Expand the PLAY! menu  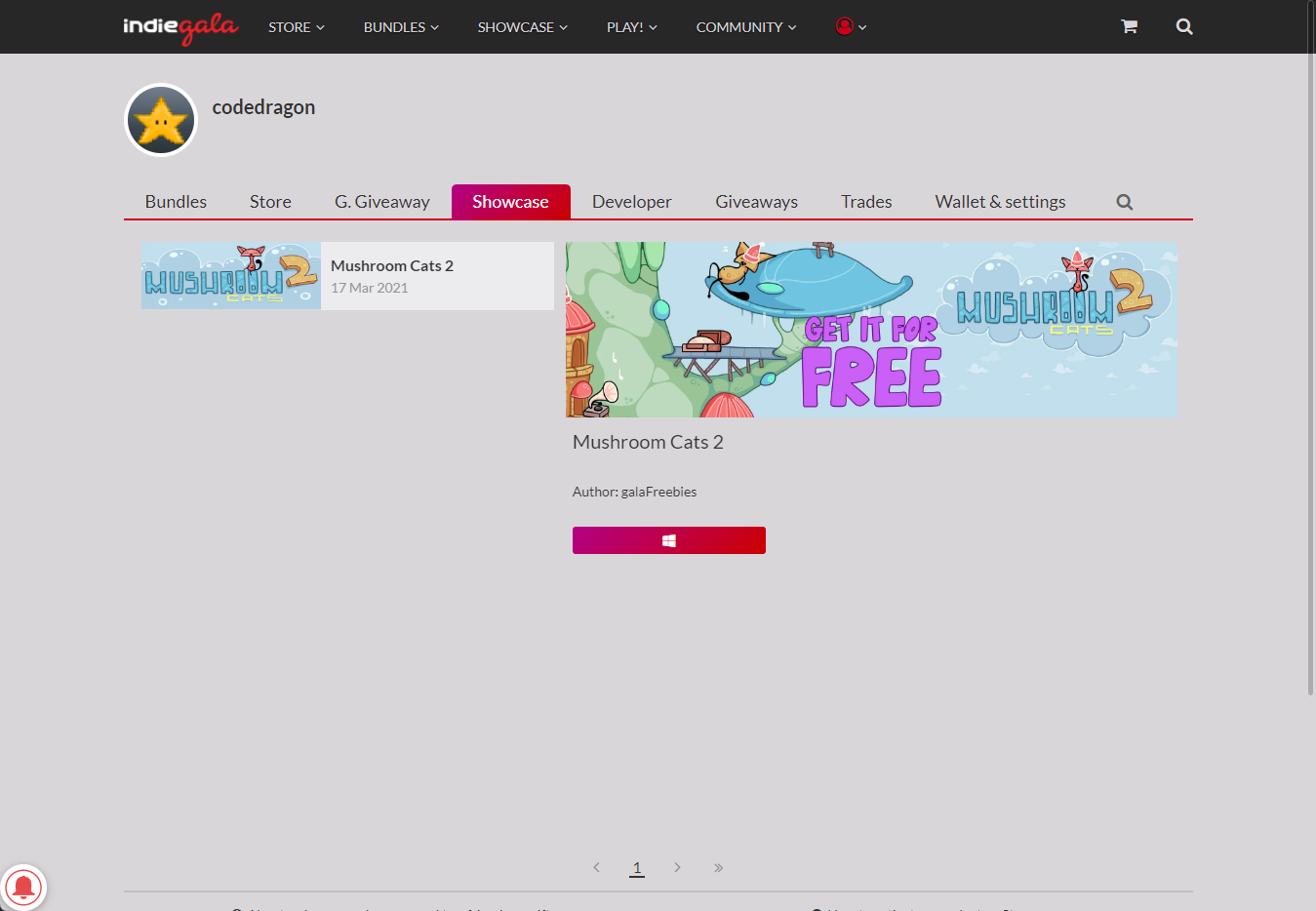pos(631,27)
